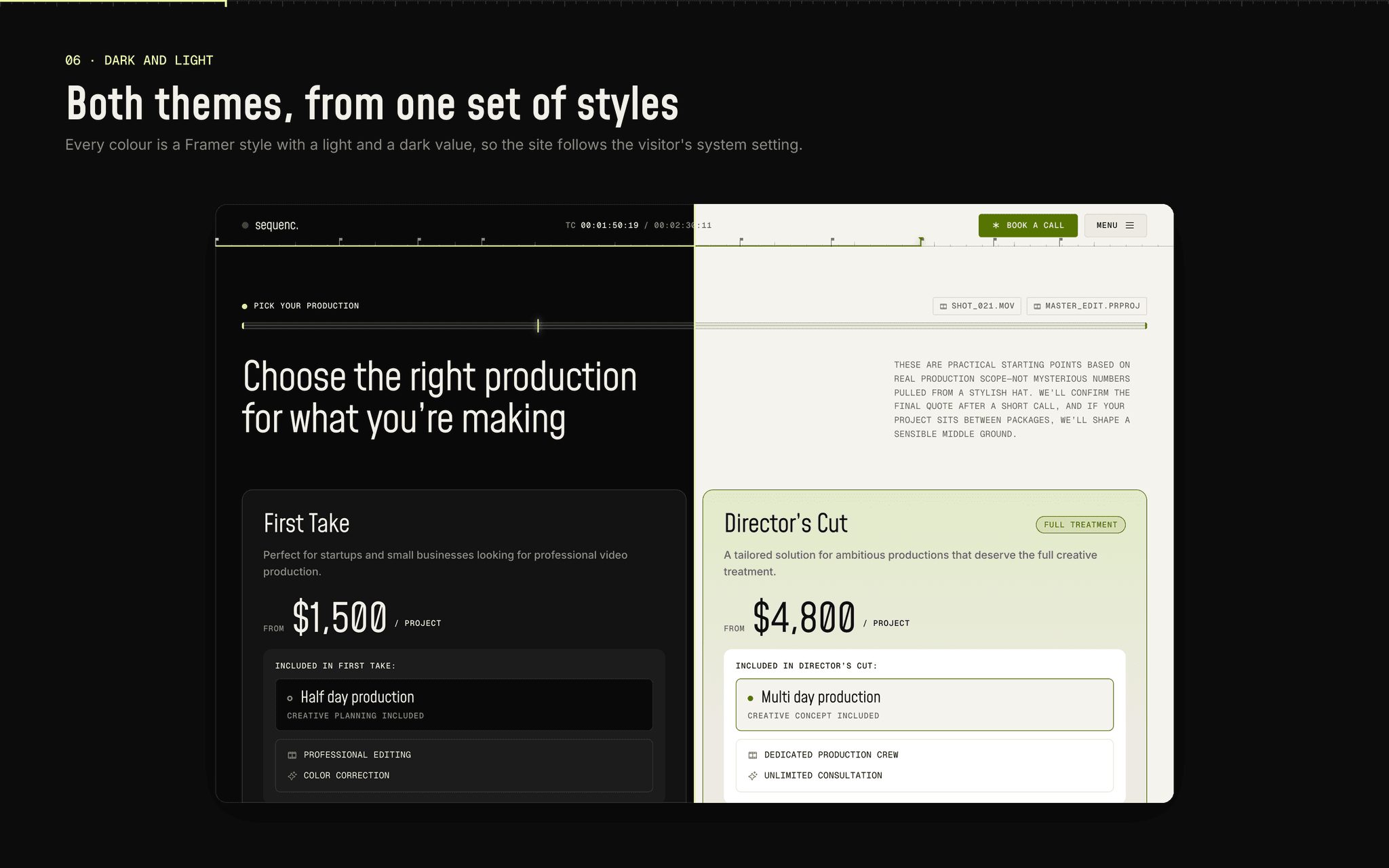Click the Book a Call button
The width and height of the screenshot is (1389, 868).
coord(1028,225)
